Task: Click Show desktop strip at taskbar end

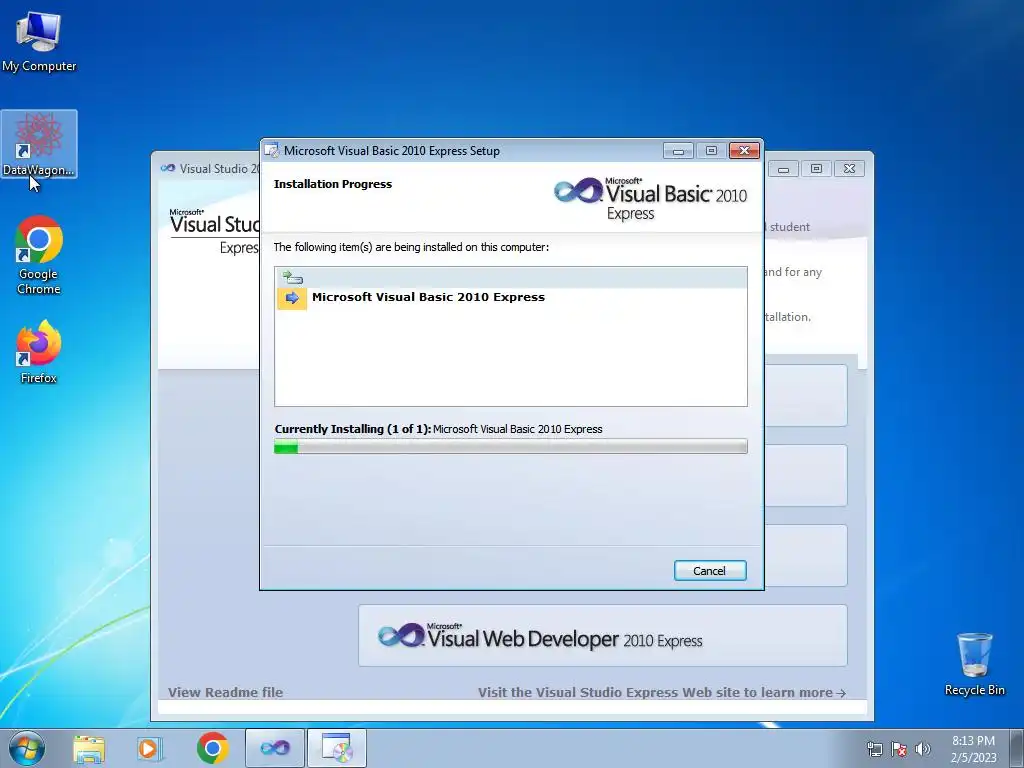Action: pyautogui.click(x=1017, y=748)
